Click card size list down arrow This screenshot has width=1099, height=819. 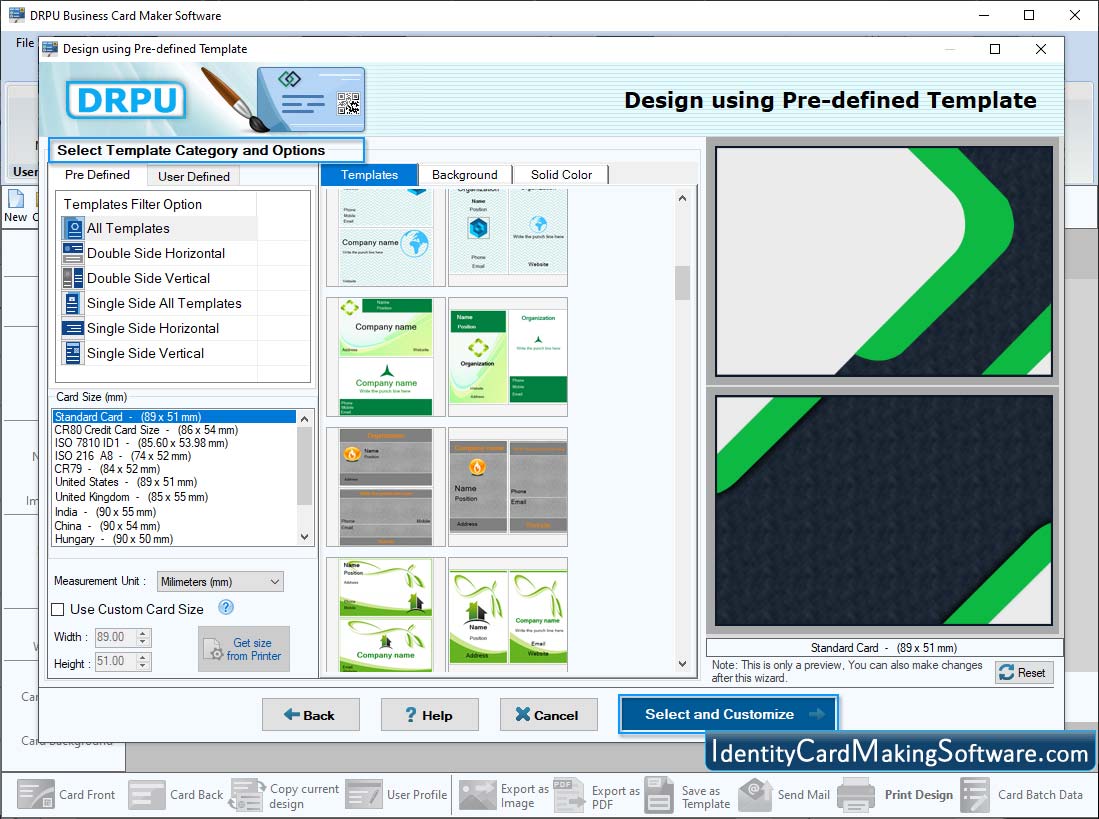304,537
